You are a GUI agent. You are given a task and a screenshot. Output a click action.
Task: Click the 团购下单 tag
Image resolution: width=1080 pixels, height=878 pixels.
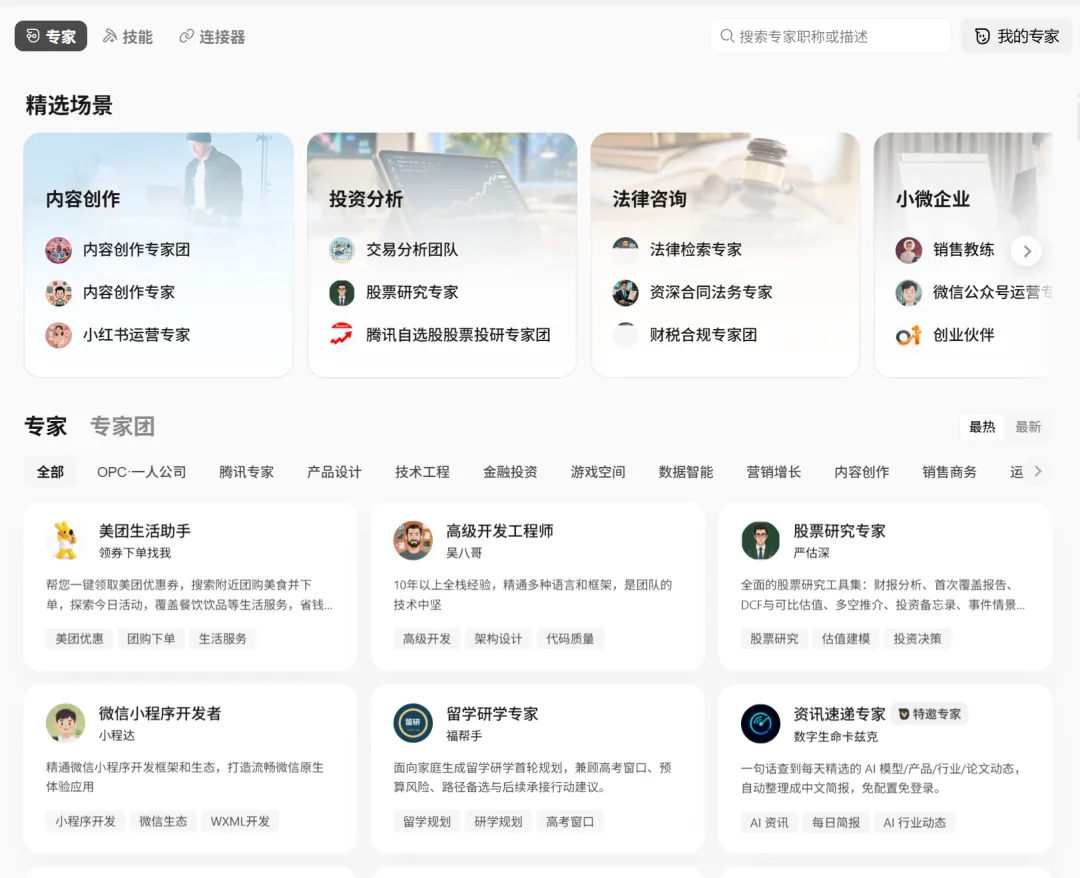151,638
